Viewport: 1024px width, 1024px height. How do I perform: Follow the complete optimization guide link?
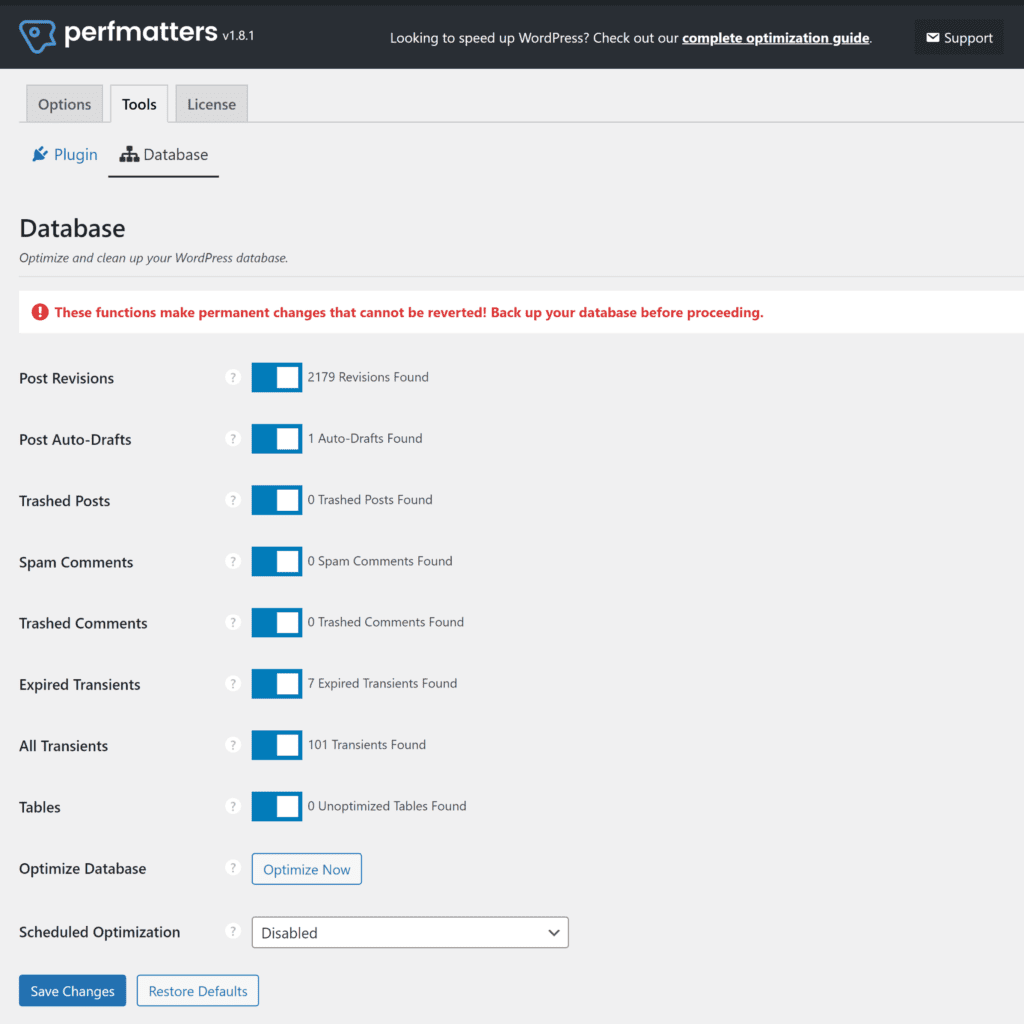(x=776, y=38)
